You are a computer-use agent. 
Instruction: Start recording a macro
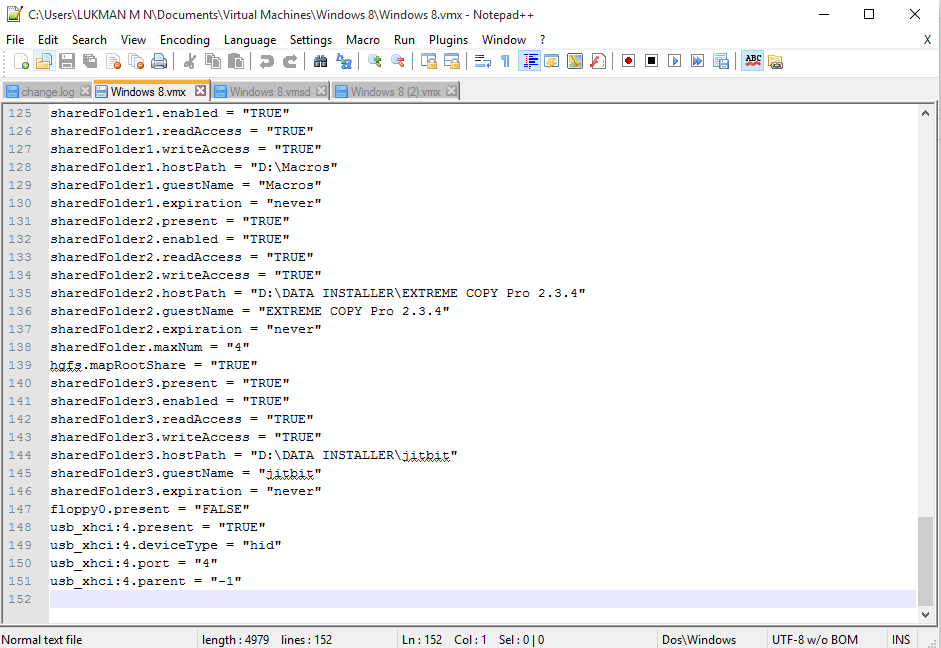pos(628,61)
